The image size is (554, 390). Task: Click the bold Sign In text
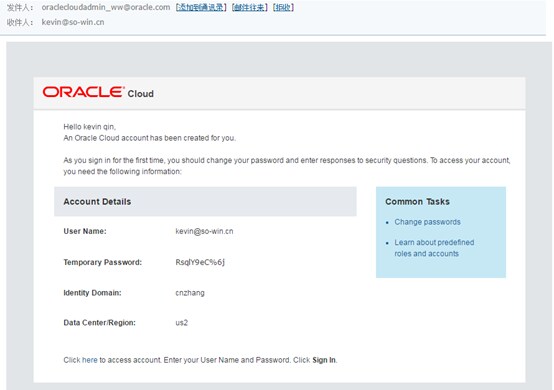click(x=324, y=360)
